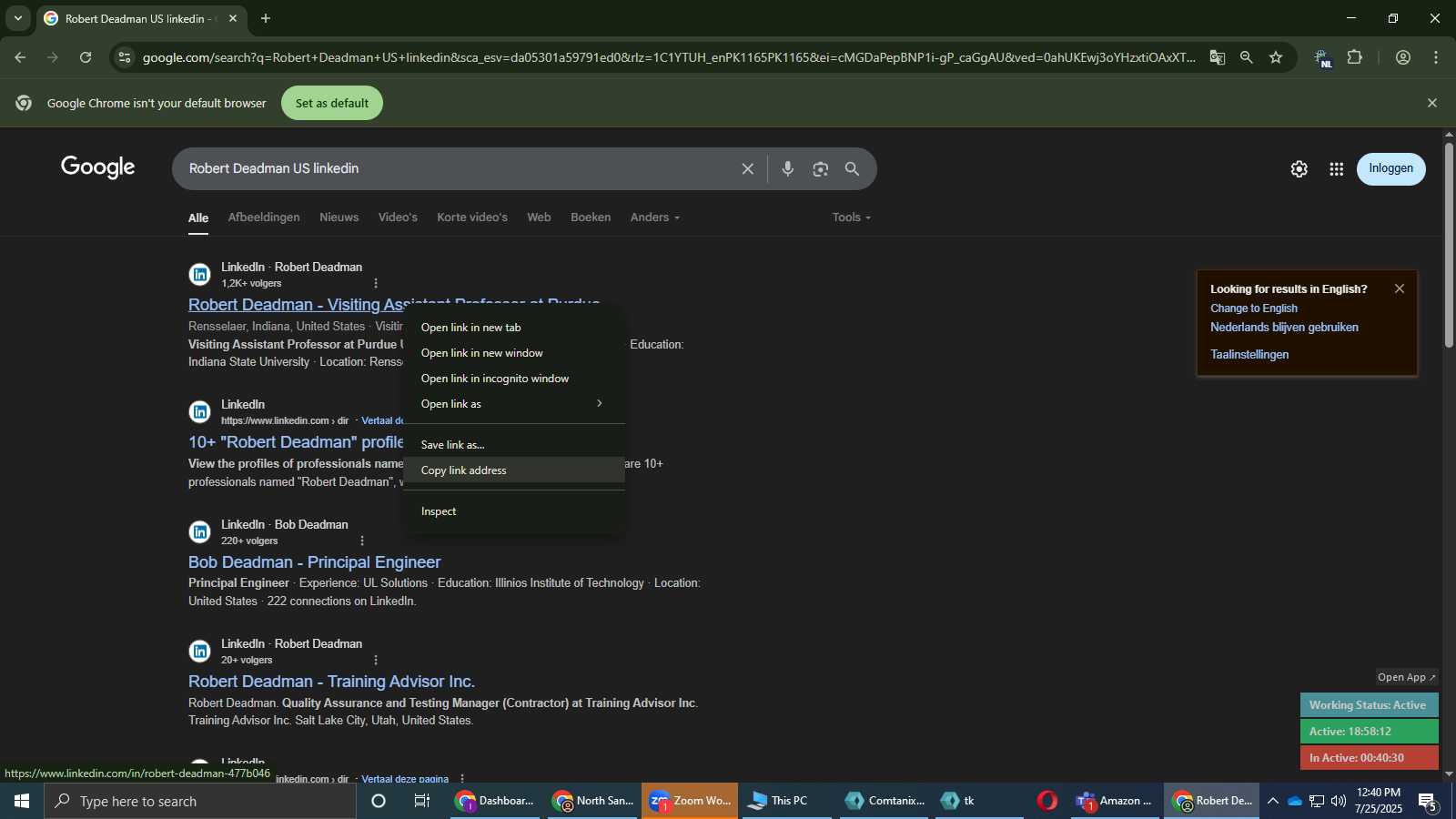Viewport: 1456px width, 819px height.
Task: Open Cortana circle on the taskbar
Action: 379,801
